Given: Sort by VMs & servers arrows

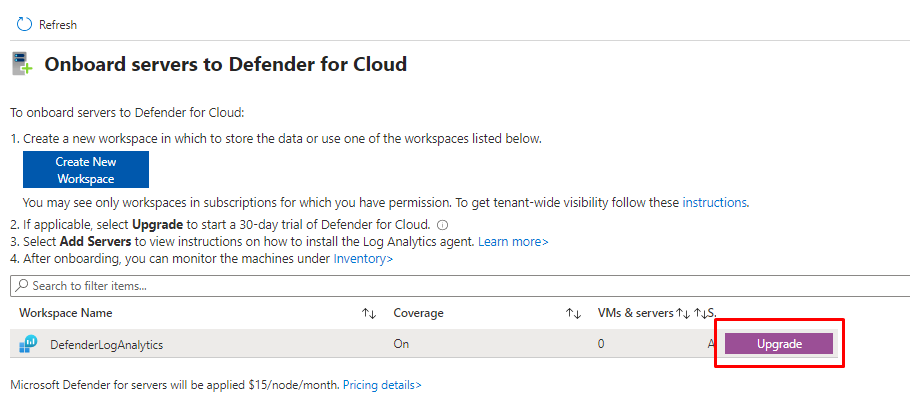Looking at the screenshot, I should pyautogui.click(x=683, y=313).
